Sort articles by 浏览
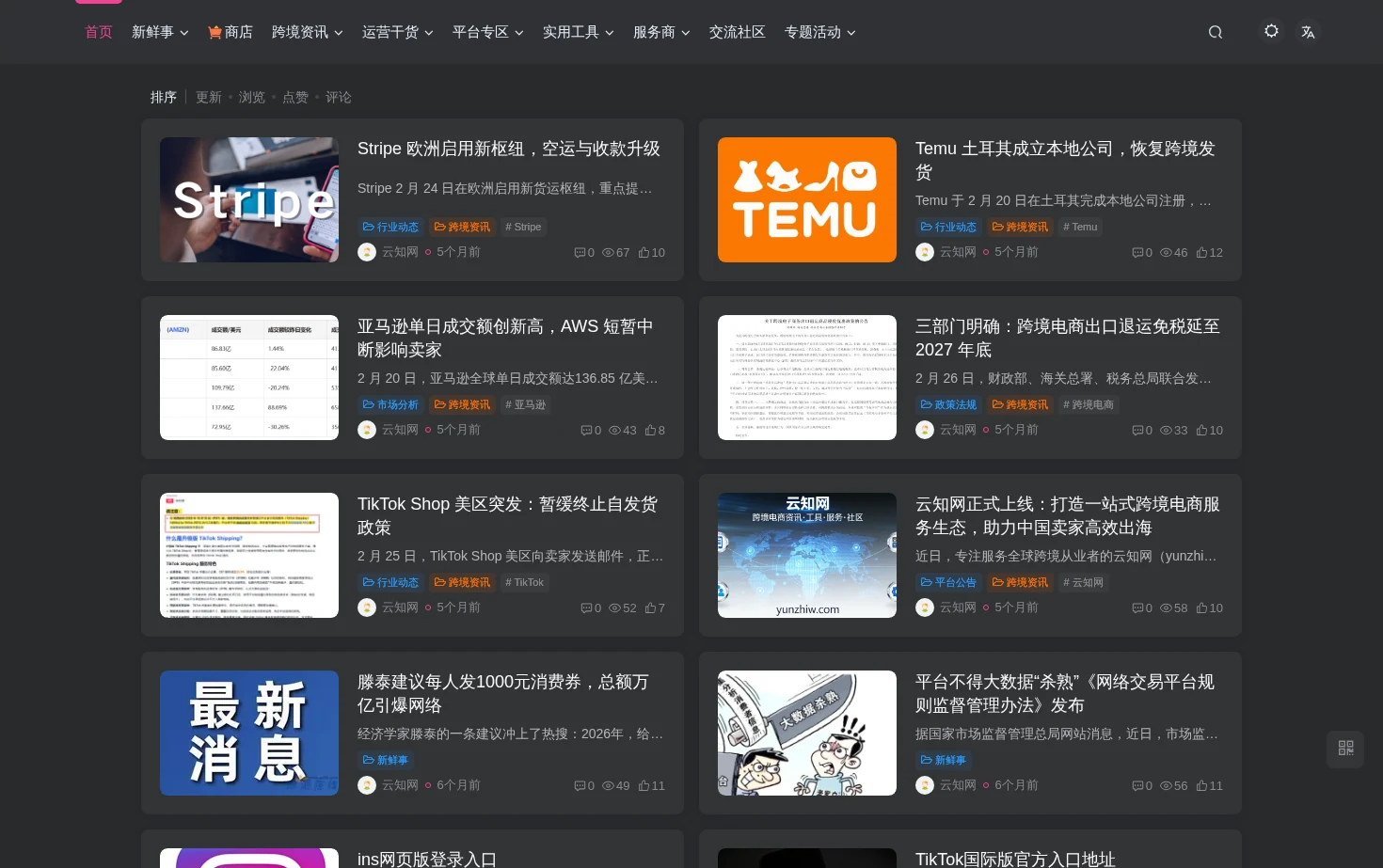 (252, 97)
